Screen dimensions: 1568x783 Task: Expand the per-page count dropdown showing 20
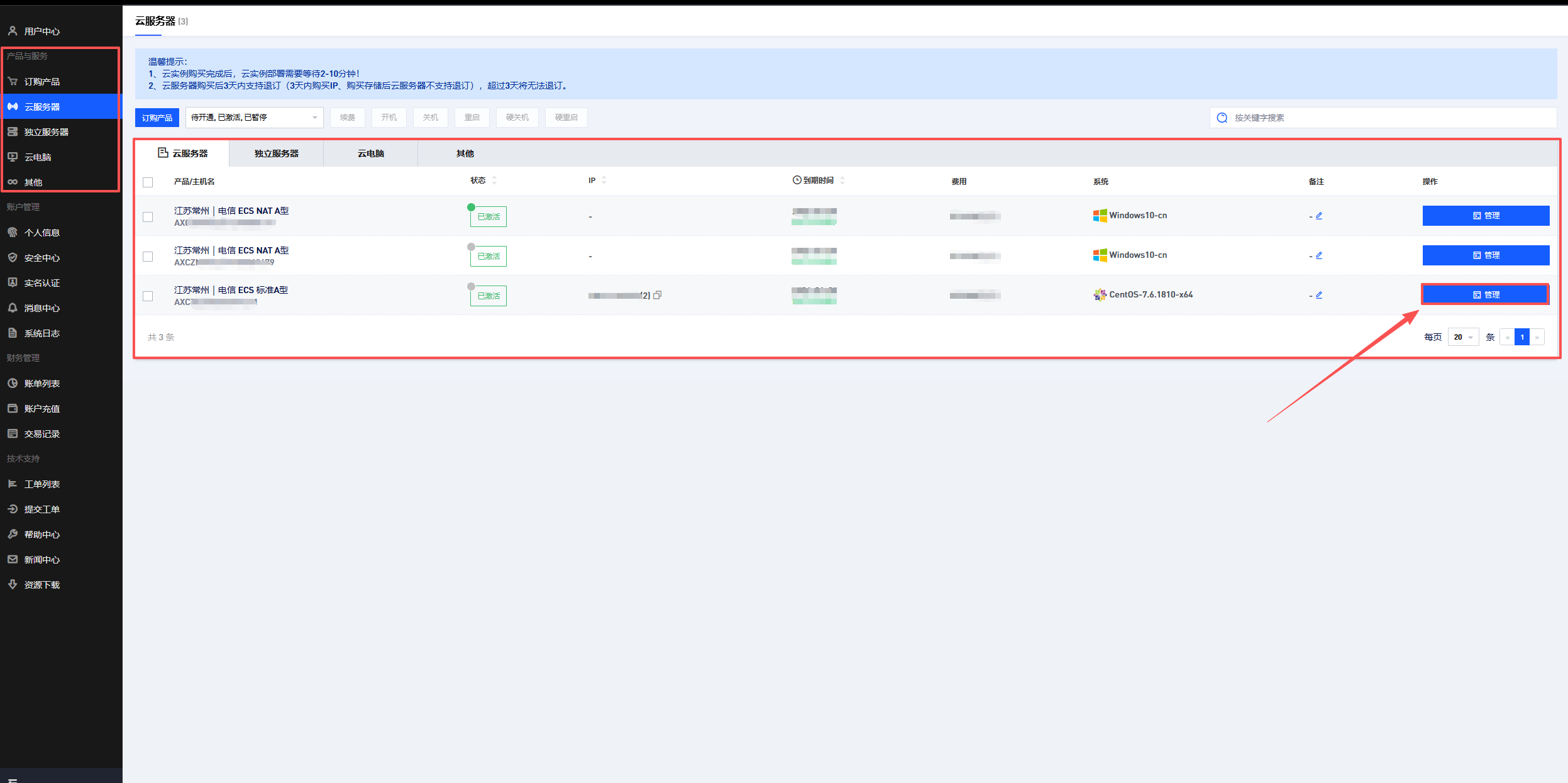[1463, 337]
